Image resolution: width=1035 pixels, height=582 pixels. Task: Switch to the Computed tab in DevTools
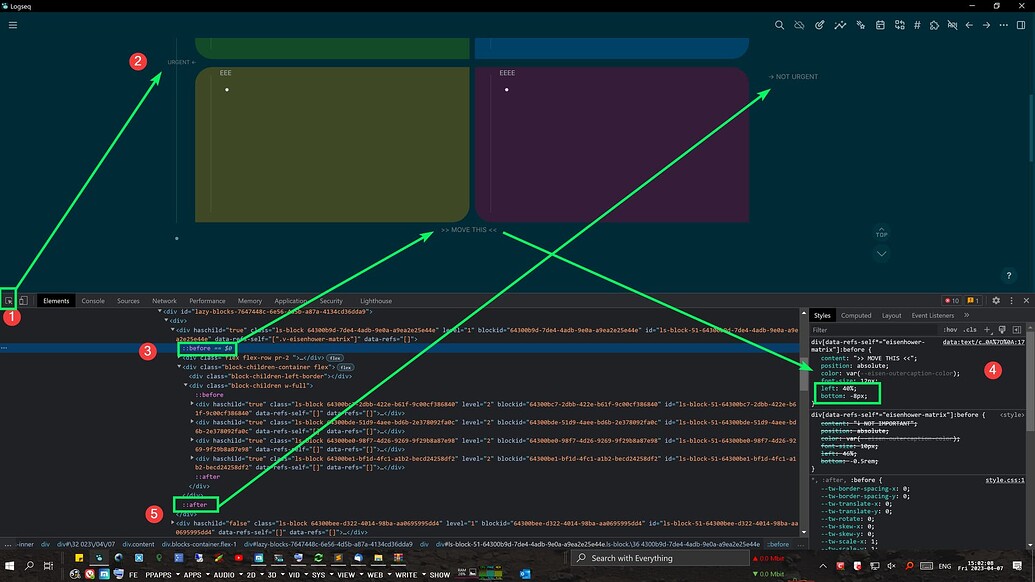click(x=856, y=314)
